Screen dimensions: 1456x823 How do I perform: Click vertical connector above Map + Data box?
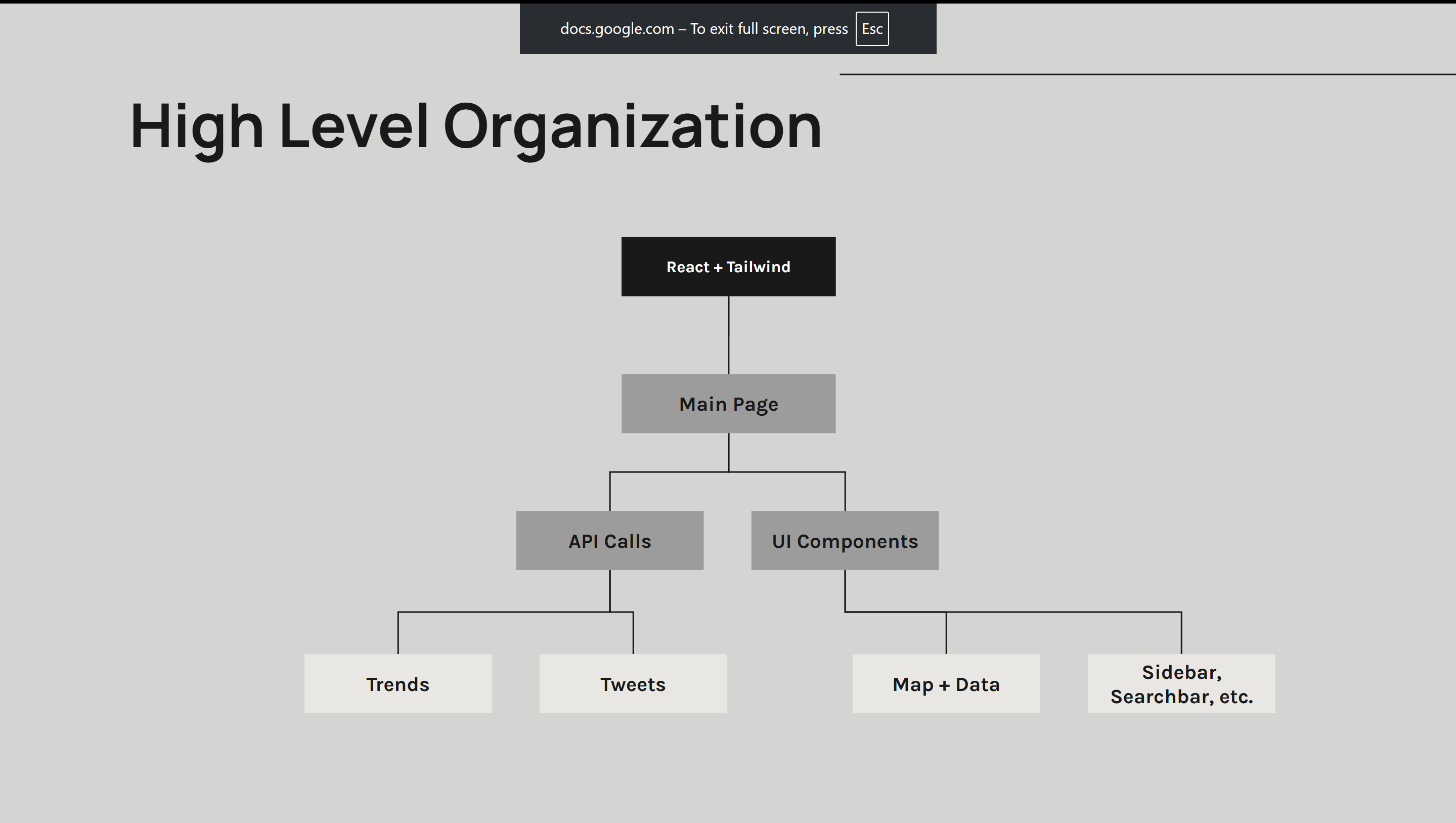[x=946, y=633]
